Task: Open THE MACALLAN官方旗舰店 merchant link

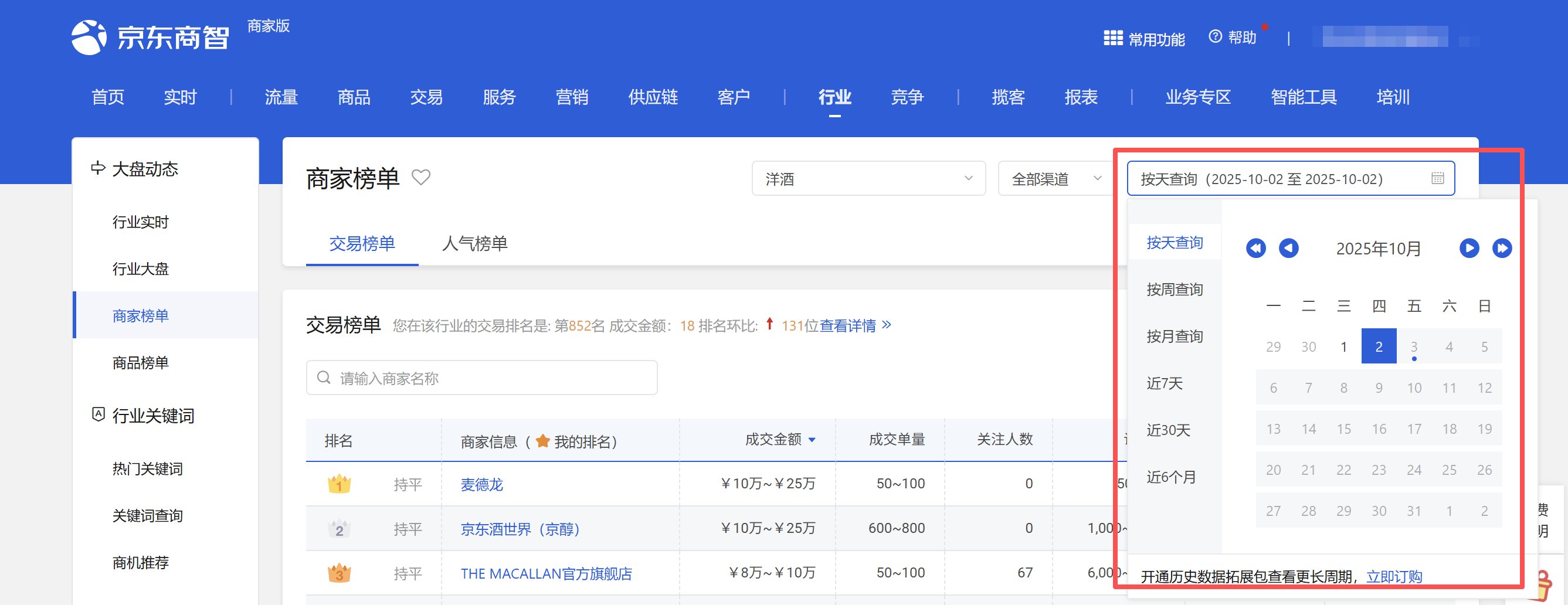Action: tap(546, 573)
